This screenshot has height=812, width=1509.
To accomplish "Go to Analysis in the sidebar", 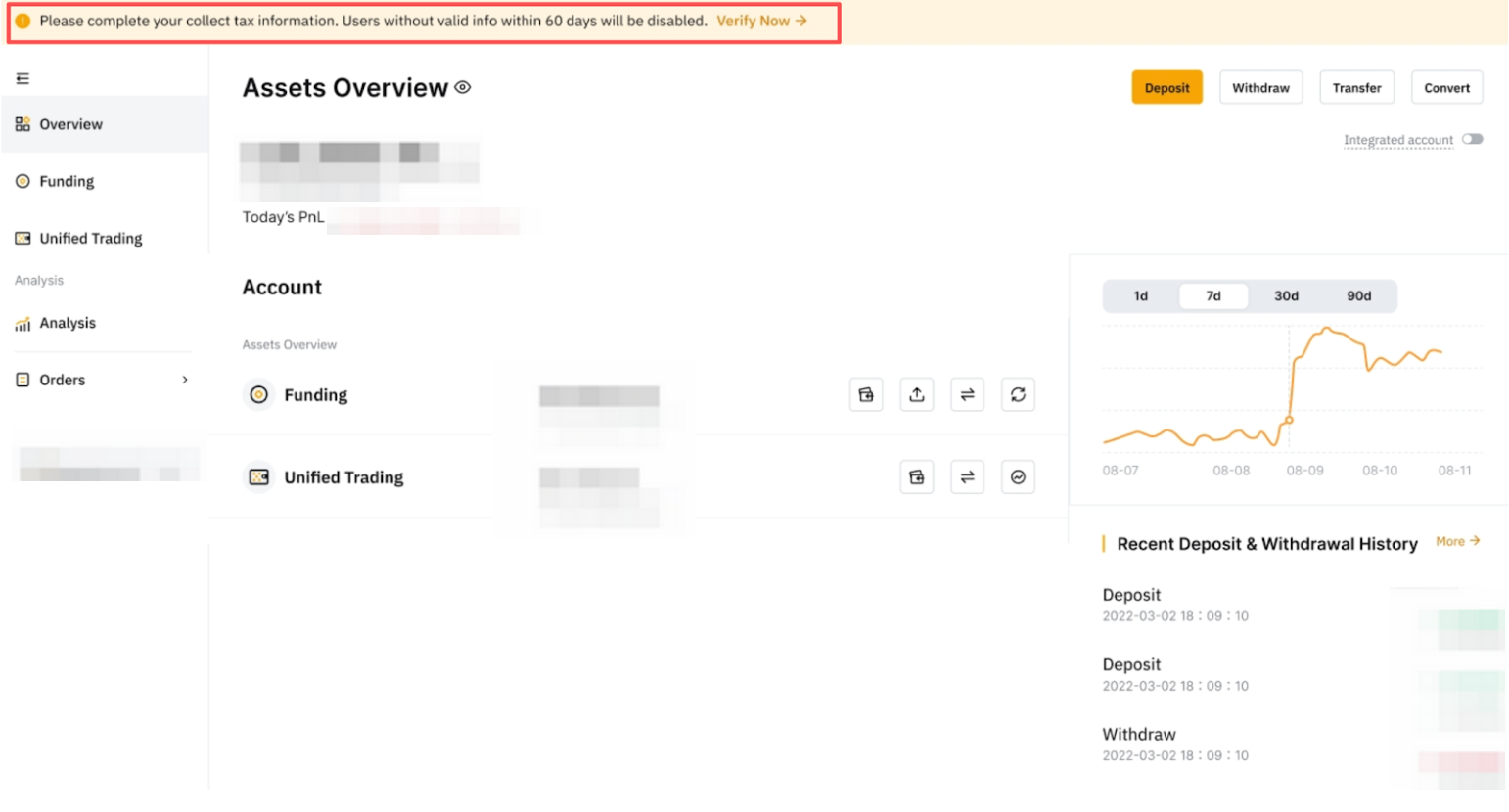I will coord(68,323).
